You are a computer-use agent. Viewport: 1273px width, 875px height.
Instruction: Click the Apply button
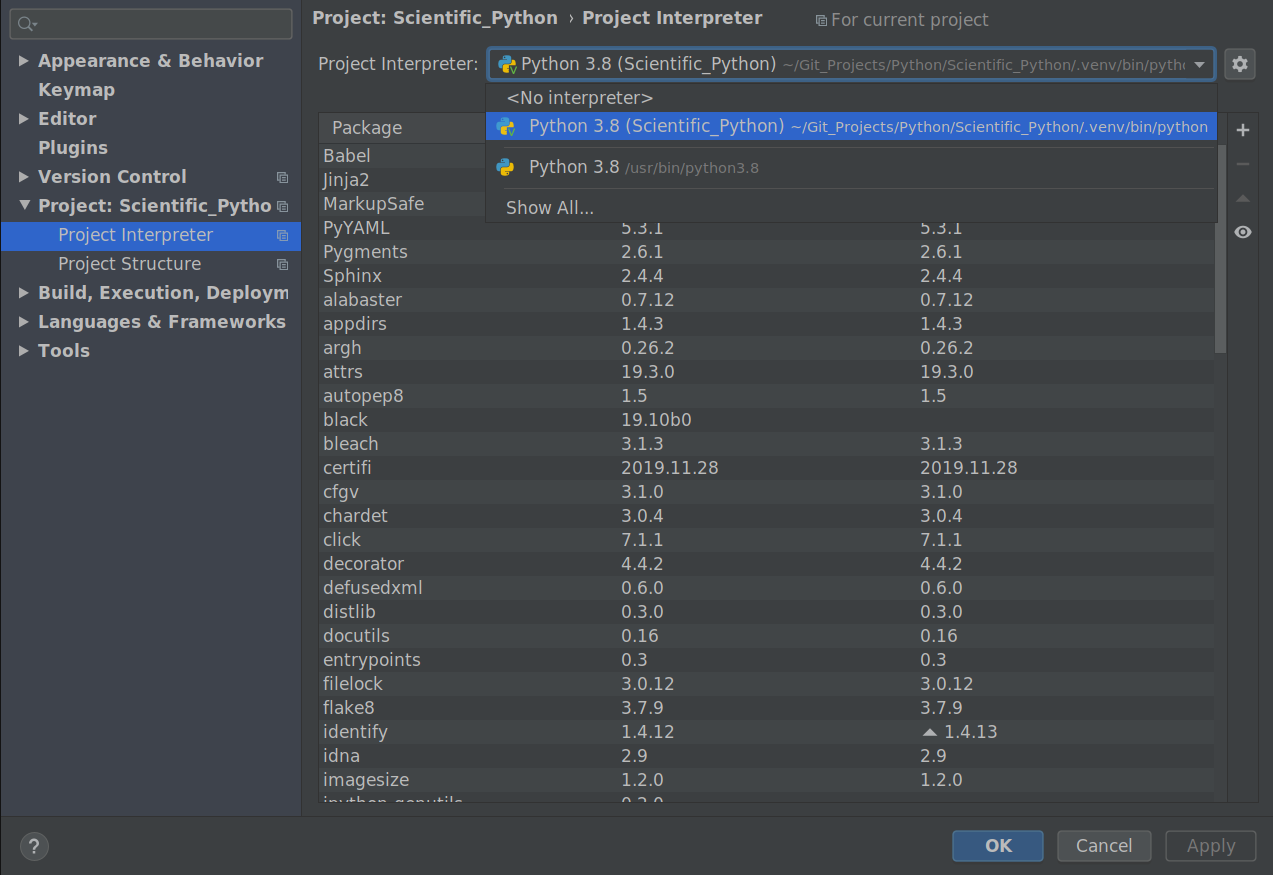[1211, 846]
